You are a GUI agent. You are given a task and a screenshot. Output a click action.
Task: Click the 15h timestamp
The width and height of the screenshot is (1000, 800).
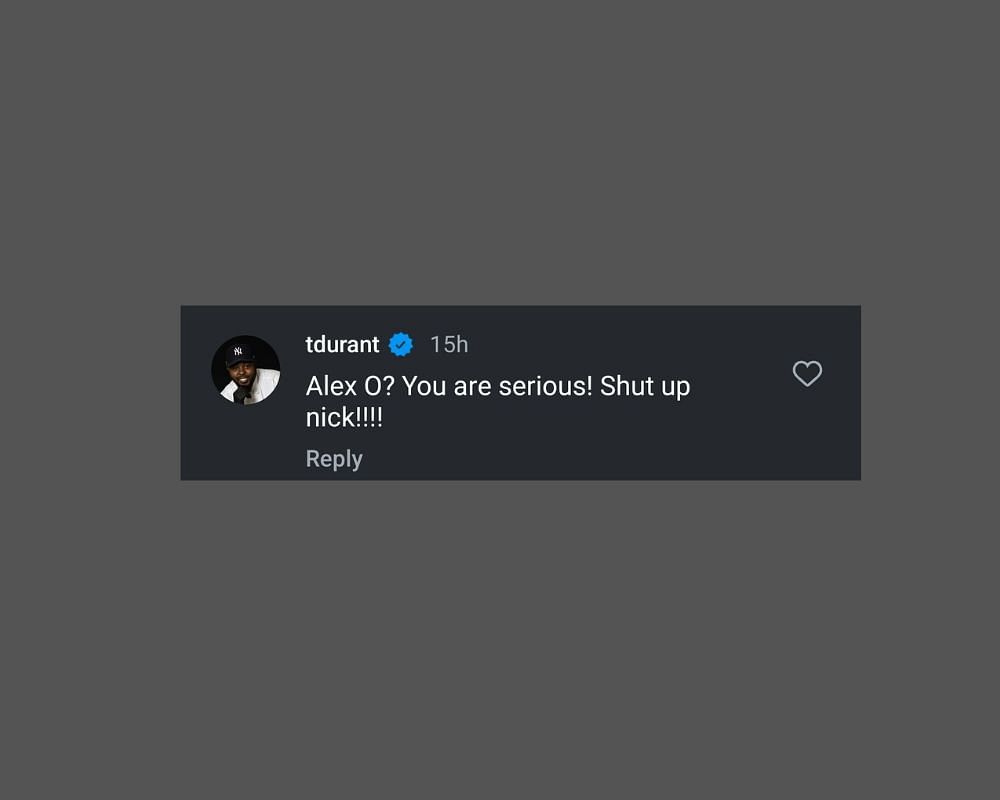[449, 344]
